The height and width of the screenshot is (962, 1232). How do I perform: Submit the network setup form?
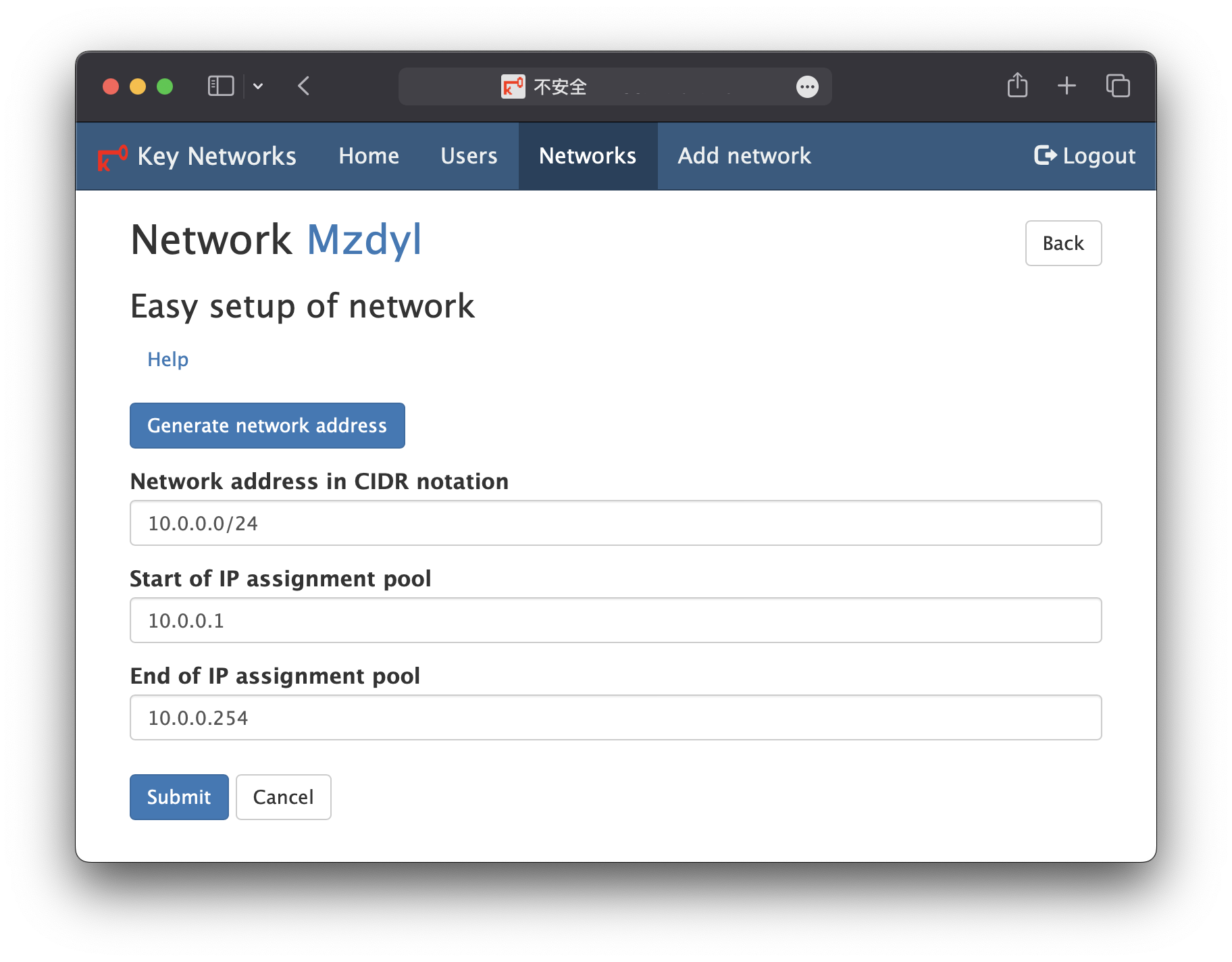(179, 797)
